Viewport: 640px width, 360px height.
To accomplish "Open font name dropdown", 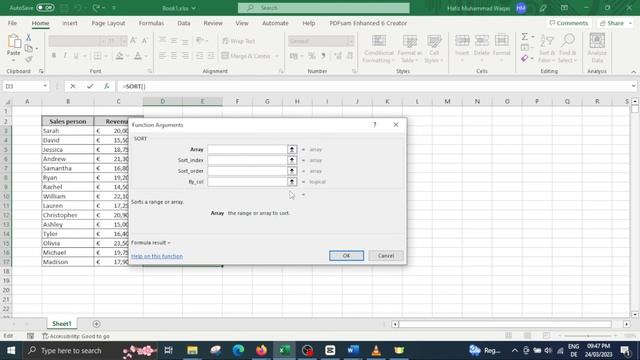I will pyautogui.click(x=102, y=41).
